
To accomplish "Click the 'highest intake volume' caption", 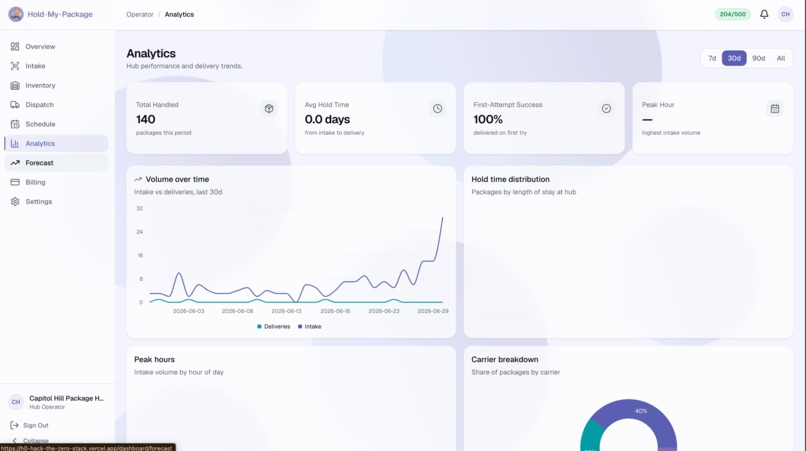I will (671, 133).
